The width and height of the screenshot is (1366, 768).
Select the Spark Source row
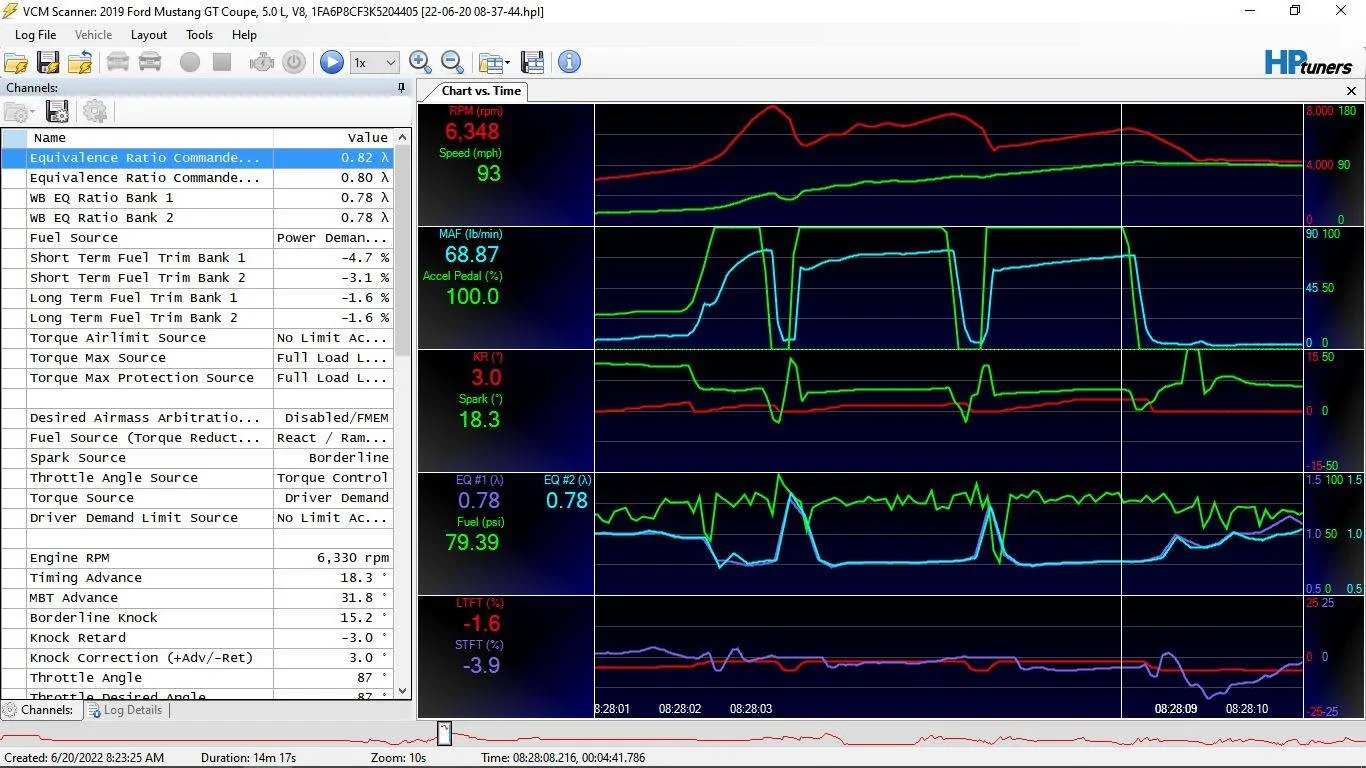coord(197,458)
